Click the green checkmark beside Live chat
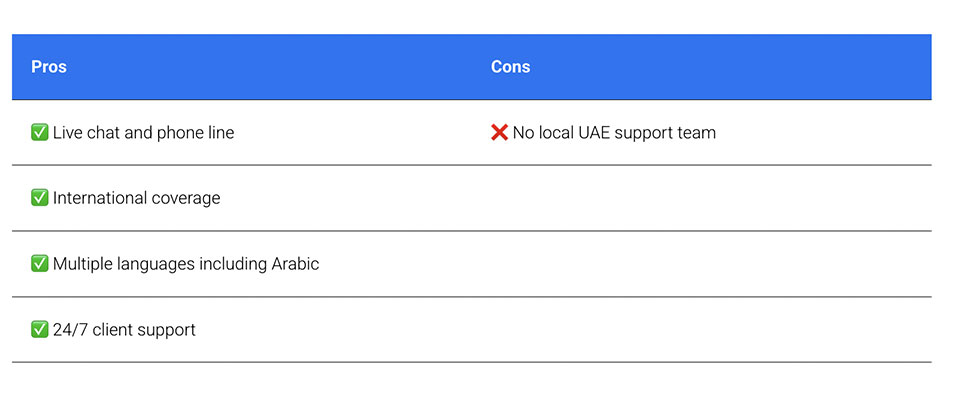This screenshot has width=976, height=411. tap(40, 132)
